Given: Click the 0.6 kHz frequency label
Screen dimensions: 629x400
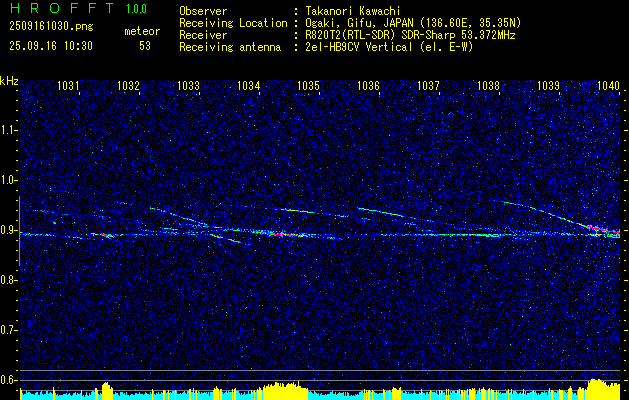Looking at the screenshot, I should click(8, 380).
